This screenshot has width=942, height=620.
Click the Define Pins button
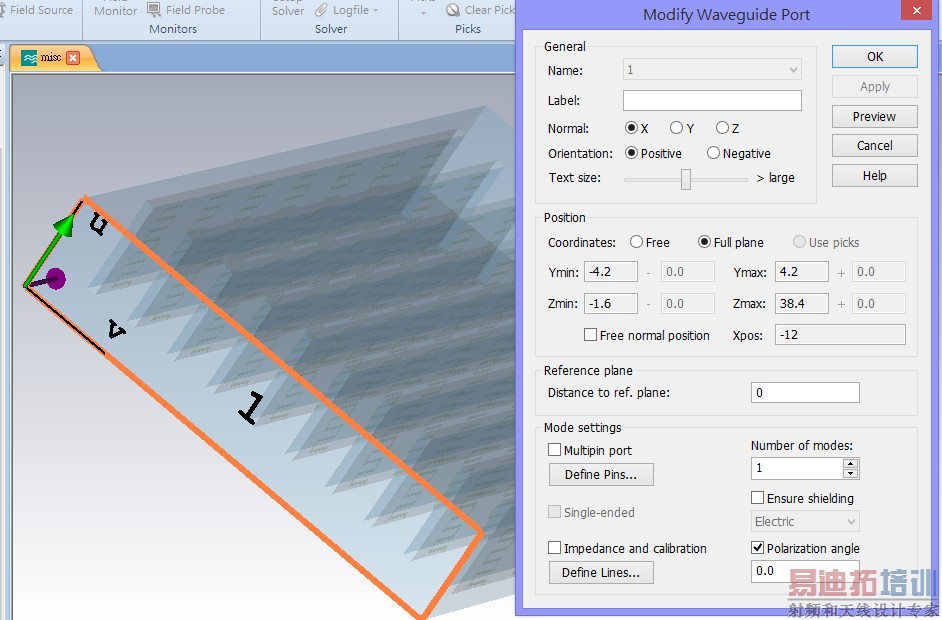click(x=601, y=475)
